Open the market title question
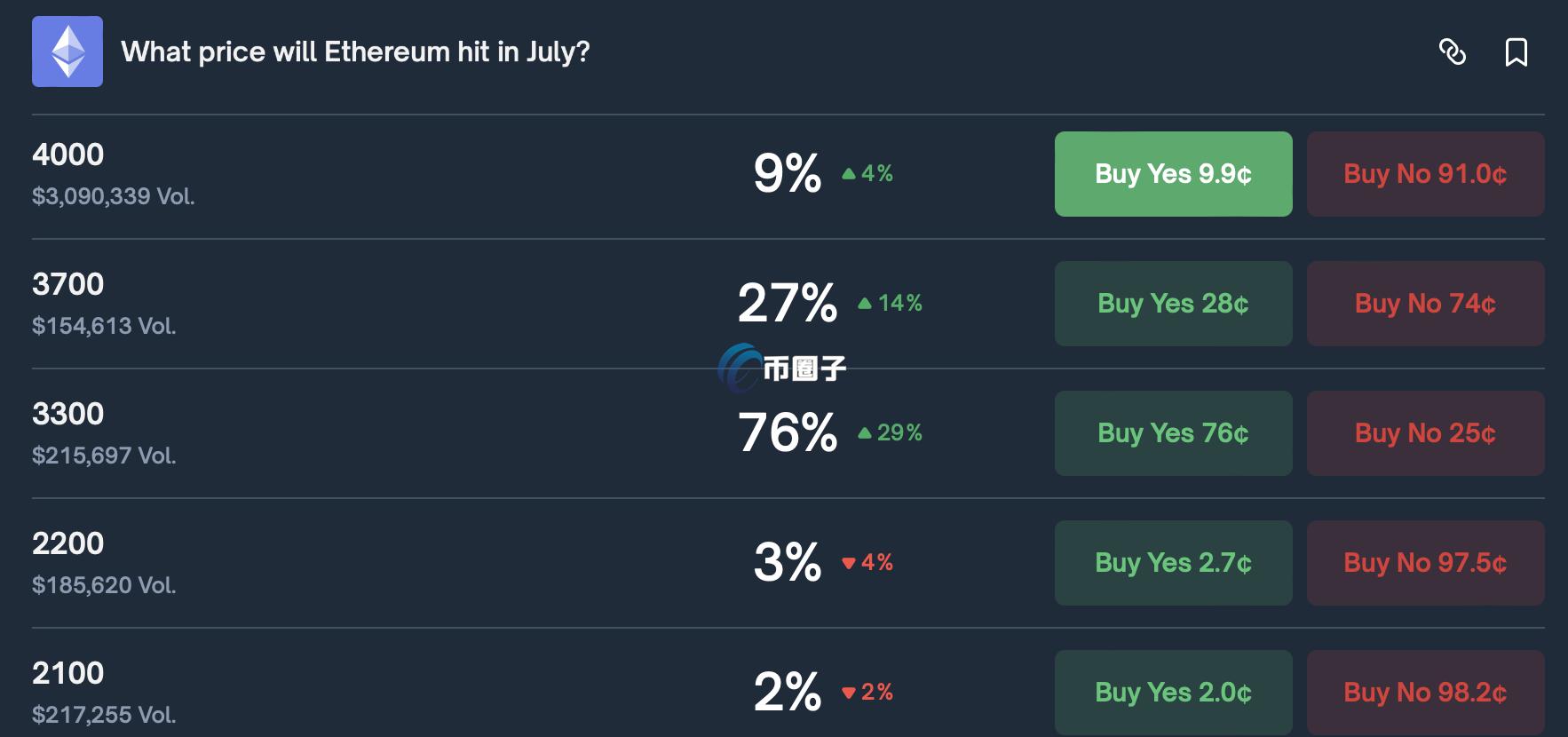 pos(355,52)
